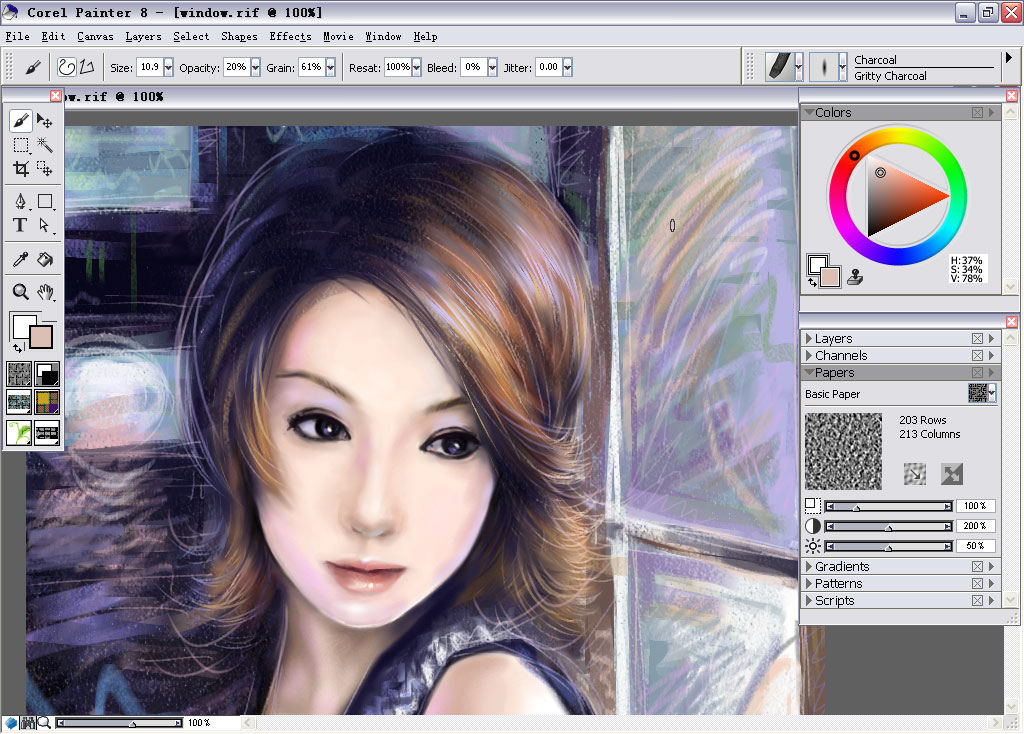The image size is (1024, 734).
Task: Select the Rectangular Selection tool
Action: [20, 145]
